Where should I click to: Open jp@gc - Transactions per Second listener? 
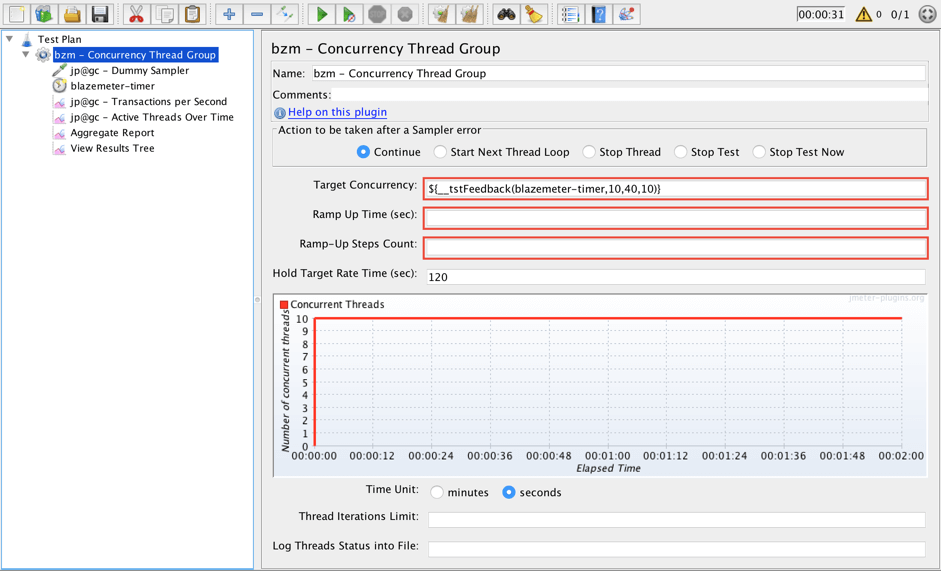click(x=148, y=101)
